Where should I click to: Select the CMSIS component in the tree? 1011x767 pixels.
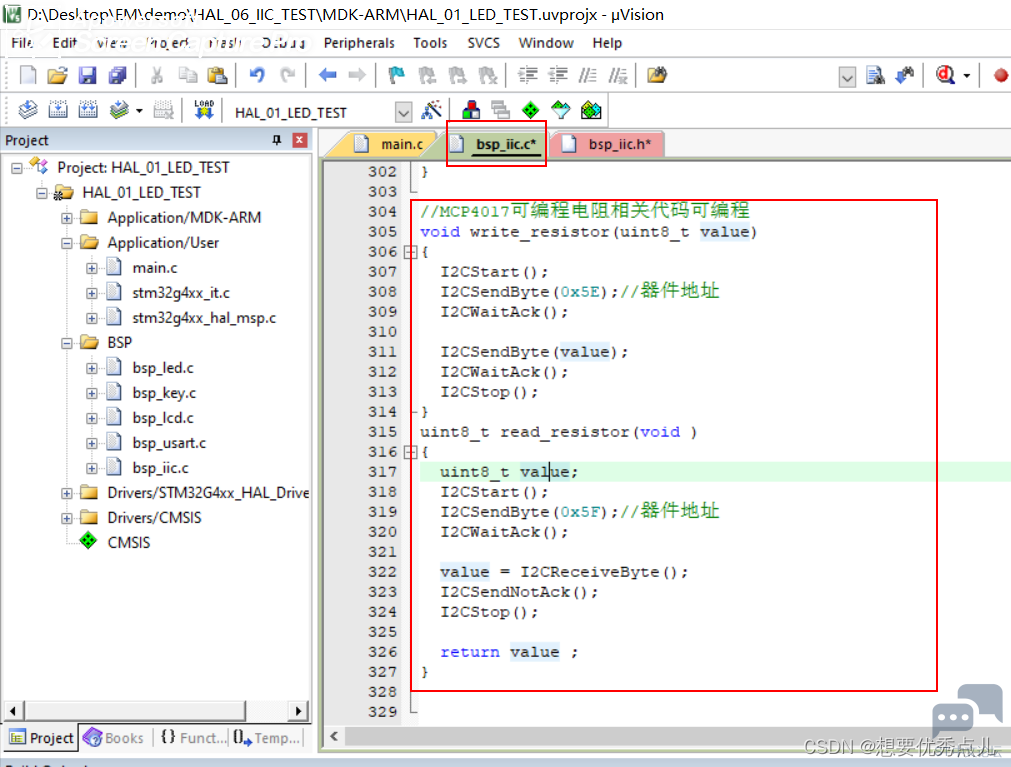pos(128,543)
